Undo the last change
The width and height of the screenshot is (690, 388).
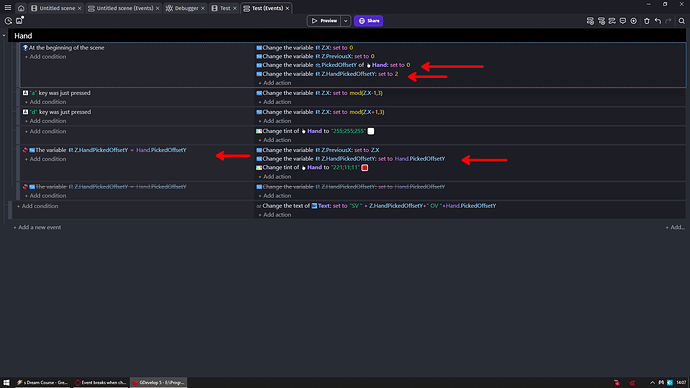[x=657, y=21]
